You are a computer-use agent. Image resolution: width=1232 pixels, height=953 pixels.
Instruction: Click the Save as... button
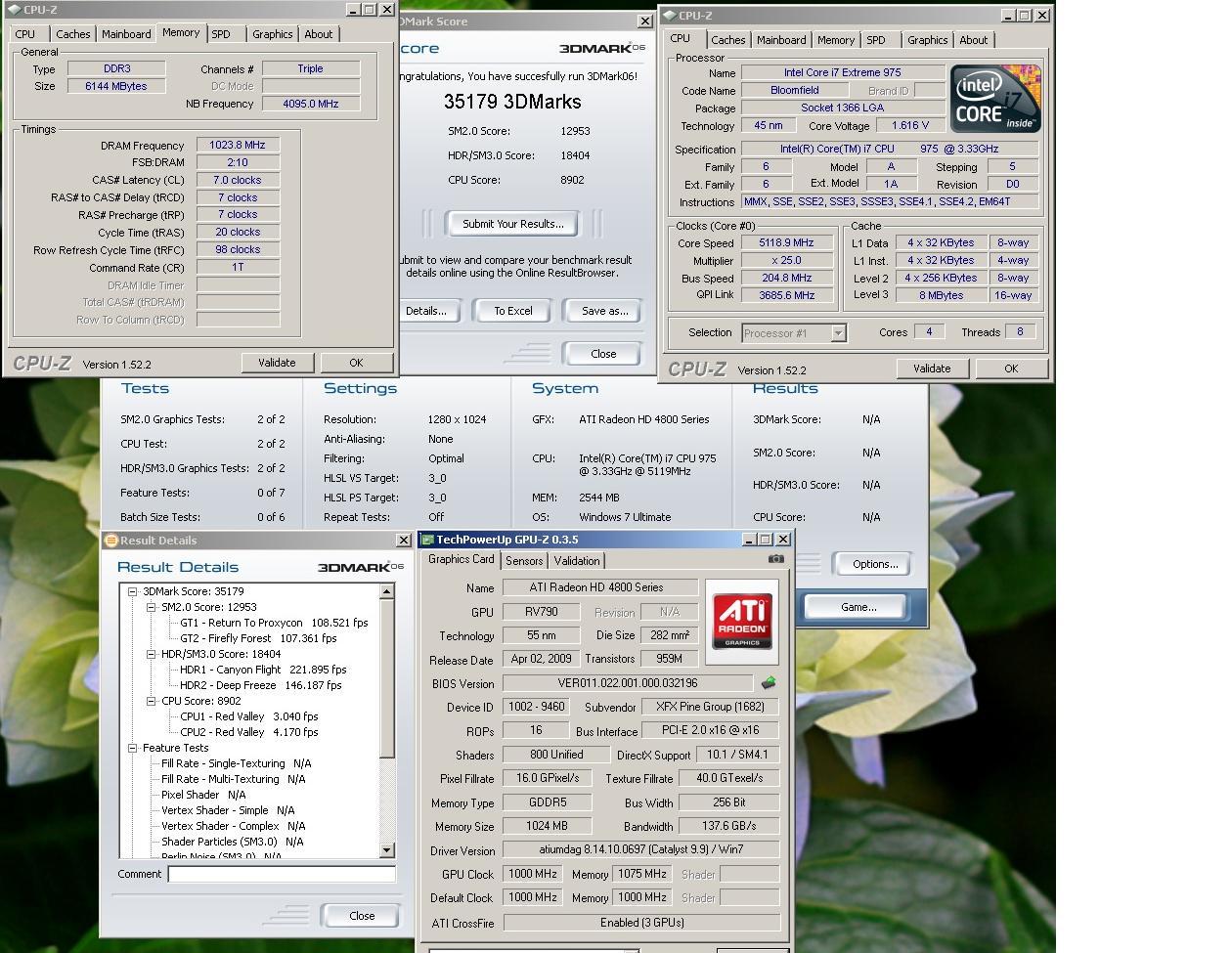604,311
